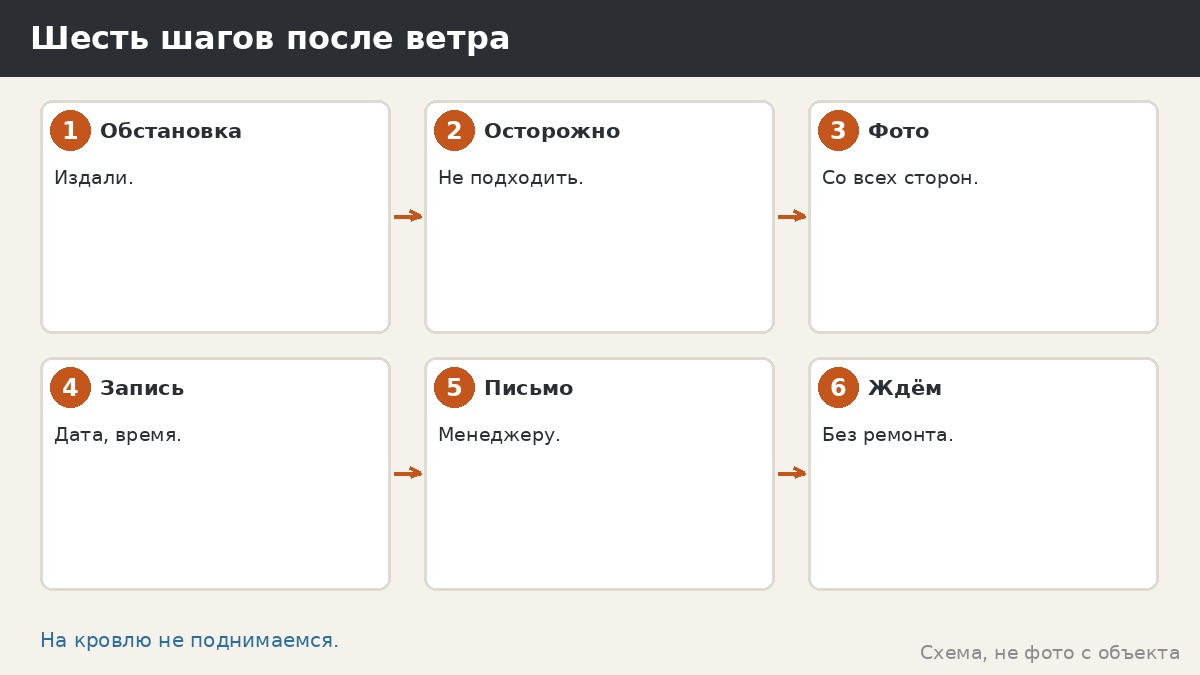Click the title "Шесть шагов после ветра"
Screen dimensions: 1200x675
(270, 39)
